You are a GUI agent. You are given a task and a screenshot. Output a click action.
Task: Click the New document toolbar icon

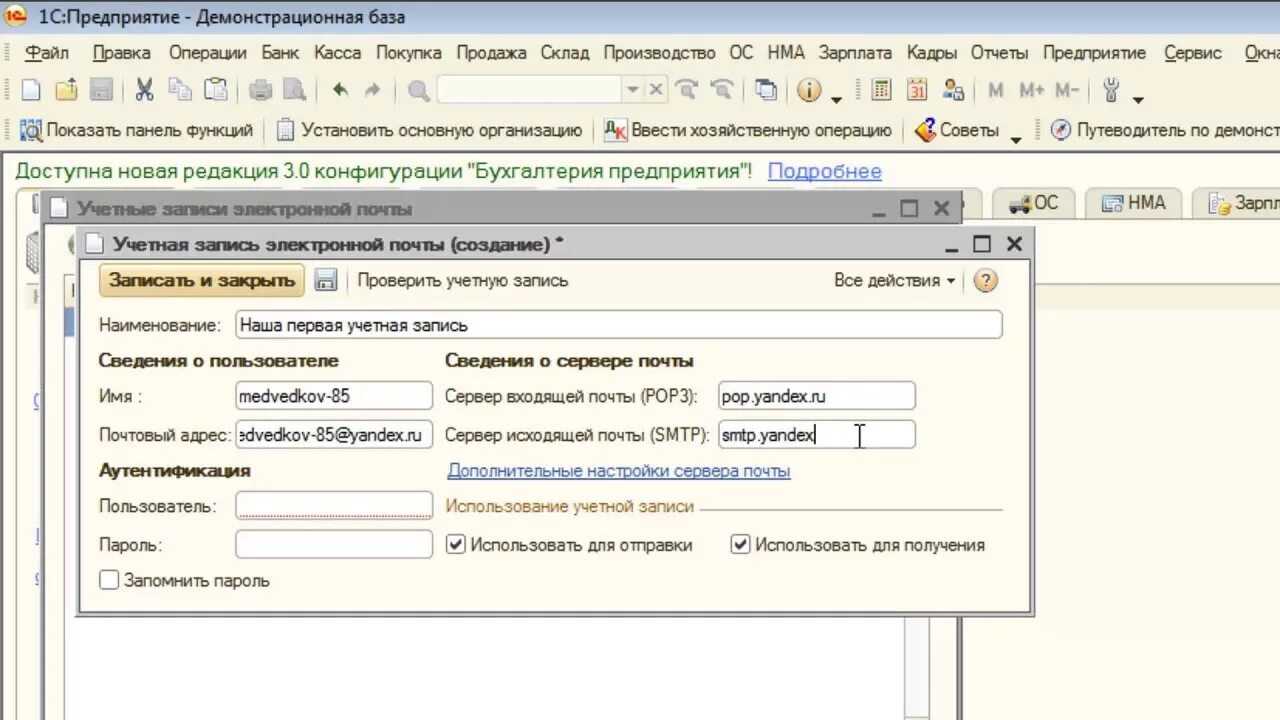point(31,91)
